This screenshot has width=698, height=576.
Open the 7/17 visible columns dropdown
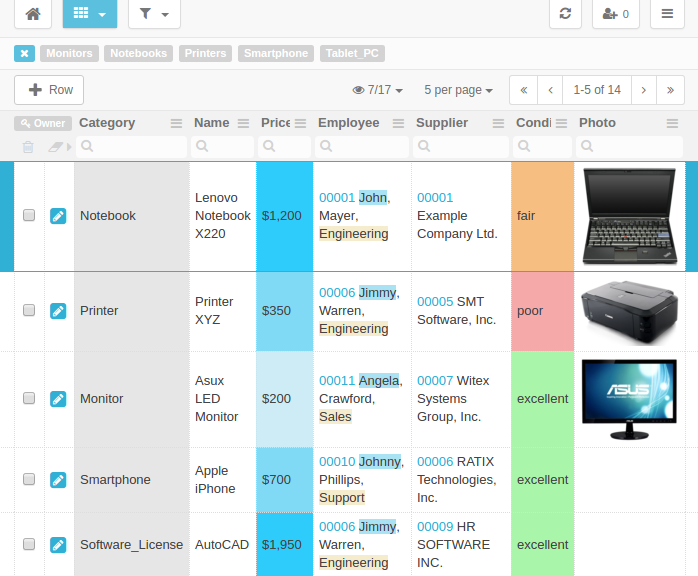pyautogui.click(x=377, y=90)
